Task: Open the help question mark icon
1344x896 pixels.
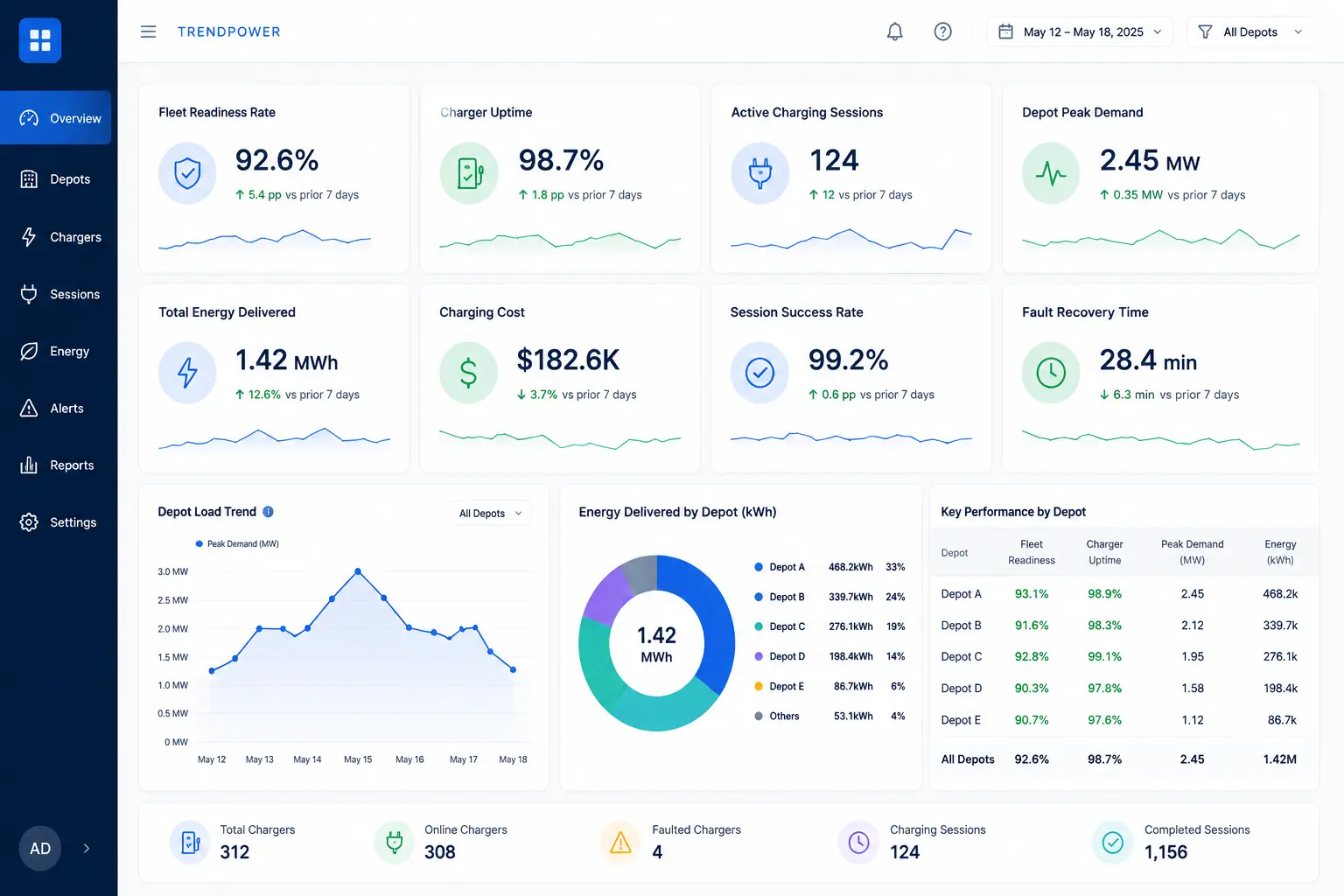Action: (x=942, y=31)
